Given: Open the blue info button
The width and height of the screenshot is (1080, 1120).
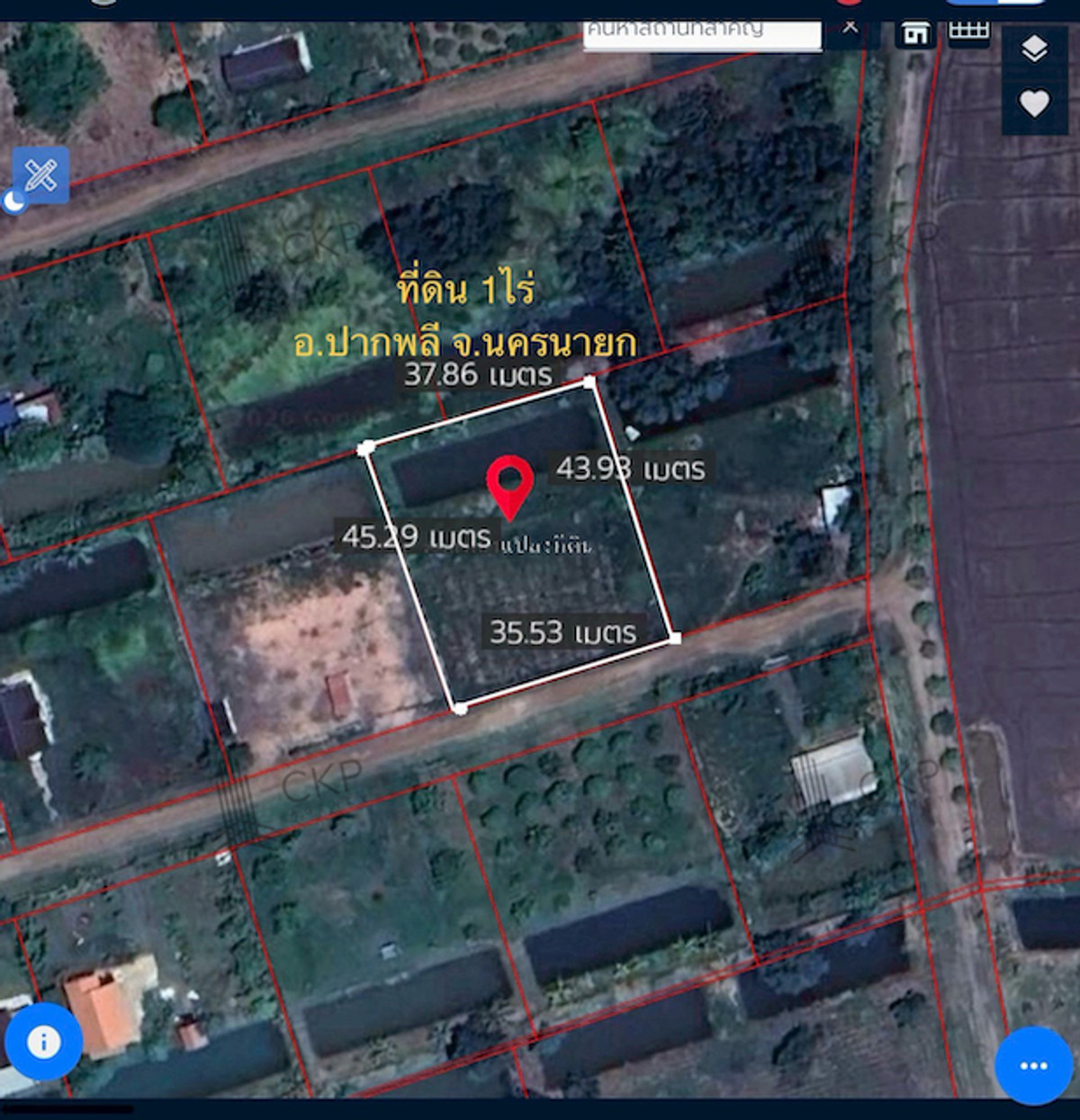Looking at the screenshot, I should coord(43,1042).
